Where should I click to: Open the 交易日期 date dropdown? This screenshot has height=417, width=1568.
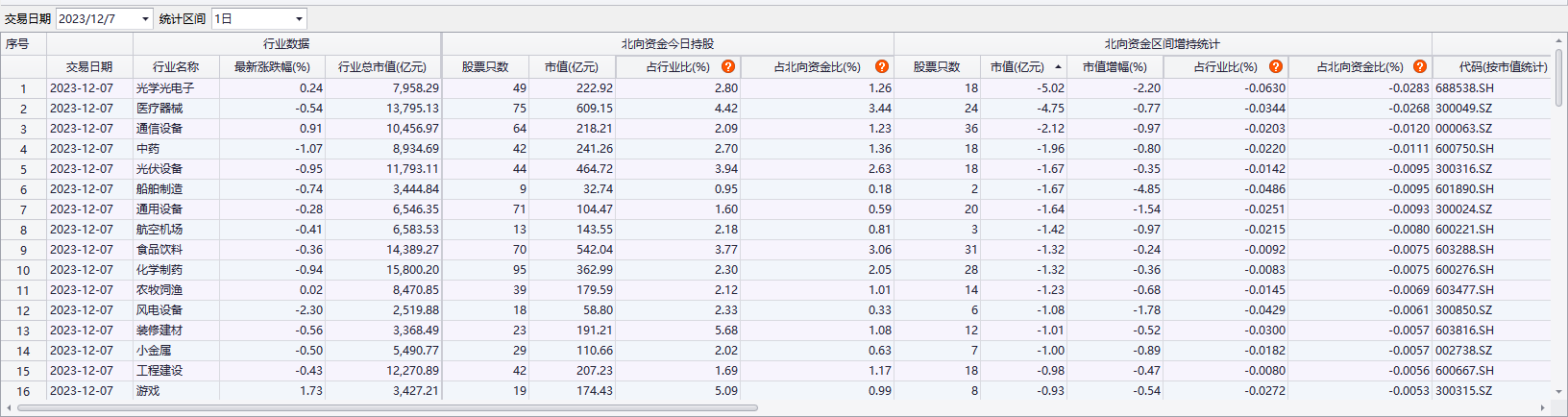point(145,19)
